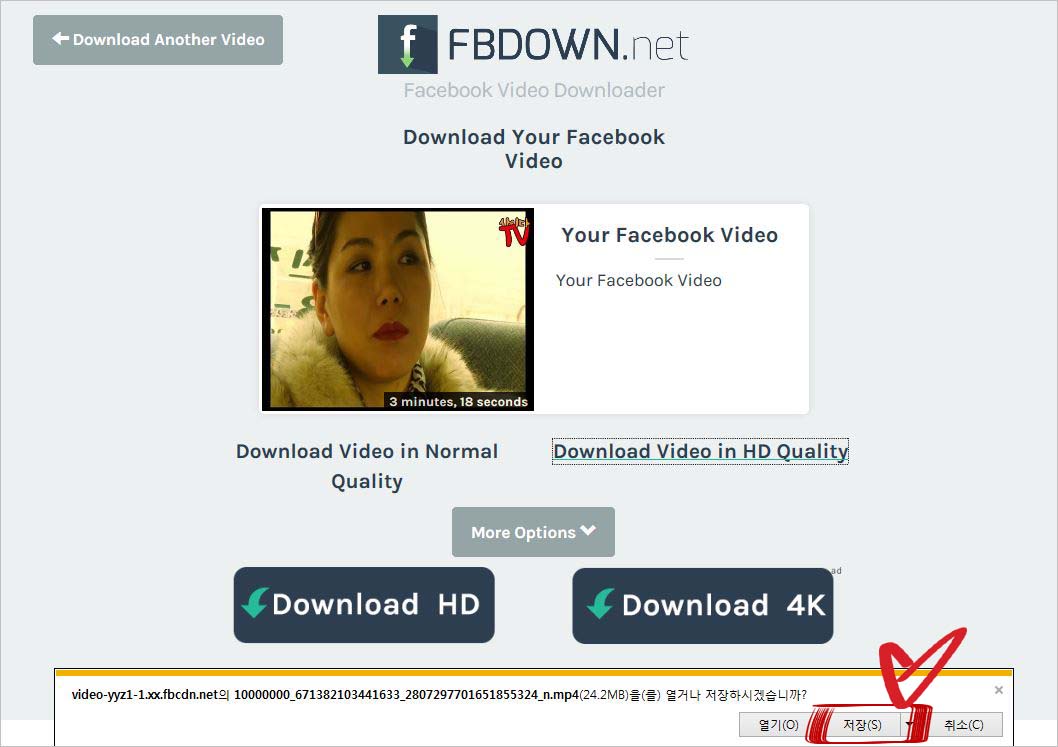The height and width of the screenshot is (747, 1058).
Task: Click the mp4 filename in the download bar
Action: click(406, 694)
